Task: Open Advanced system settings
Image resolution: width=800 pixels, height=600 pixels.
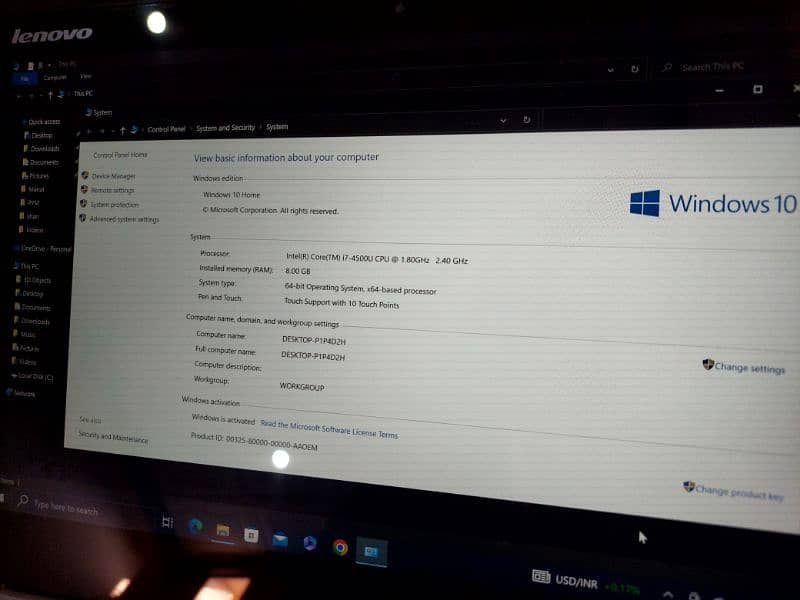Action: point(124,219)
